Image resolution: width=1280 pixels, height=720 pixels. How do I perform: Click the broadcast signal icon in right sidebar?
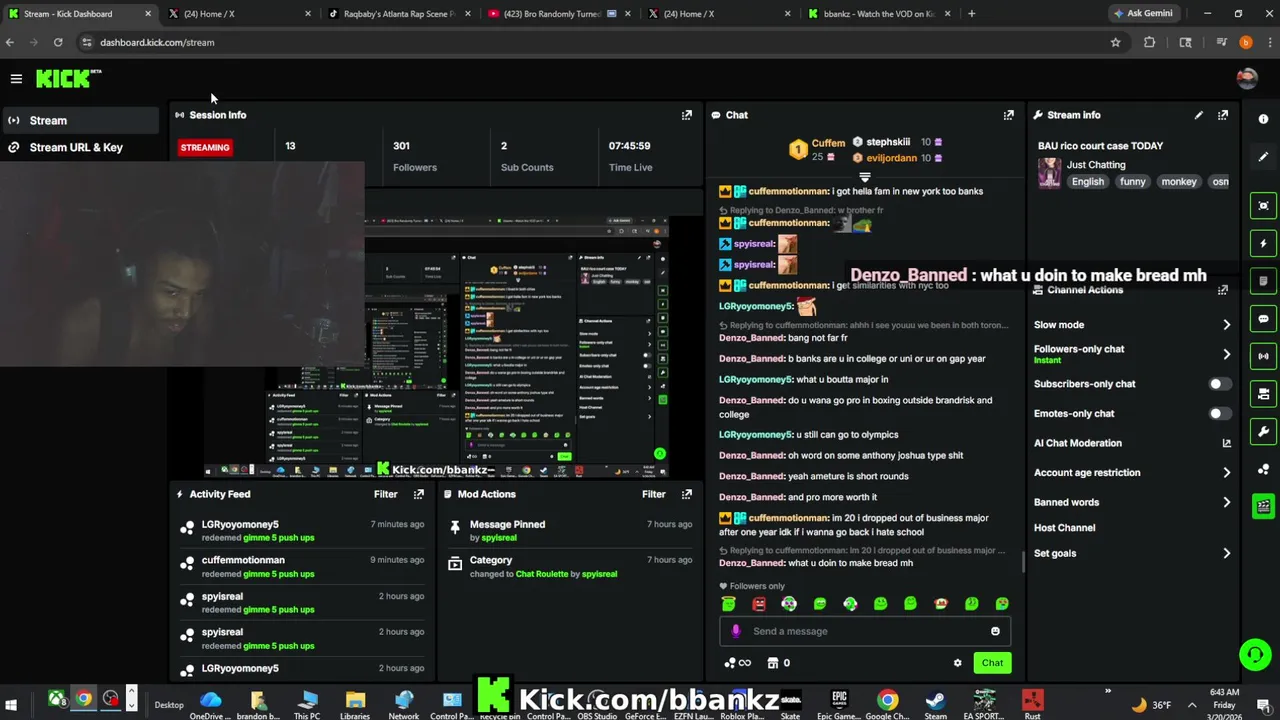(1263, 356)
